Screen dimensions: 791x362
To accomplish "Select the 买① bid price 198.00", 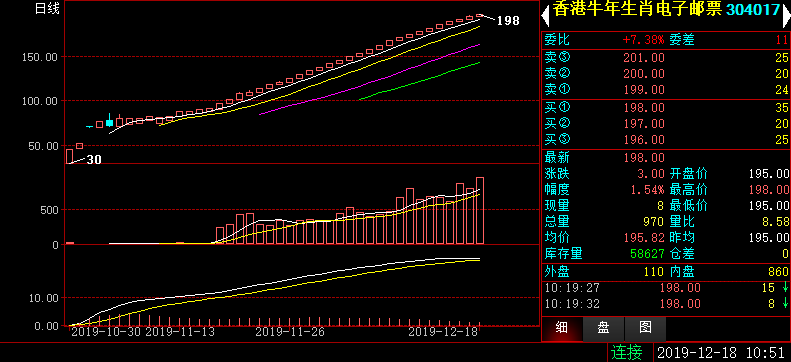I will click(x=644, y=107).
